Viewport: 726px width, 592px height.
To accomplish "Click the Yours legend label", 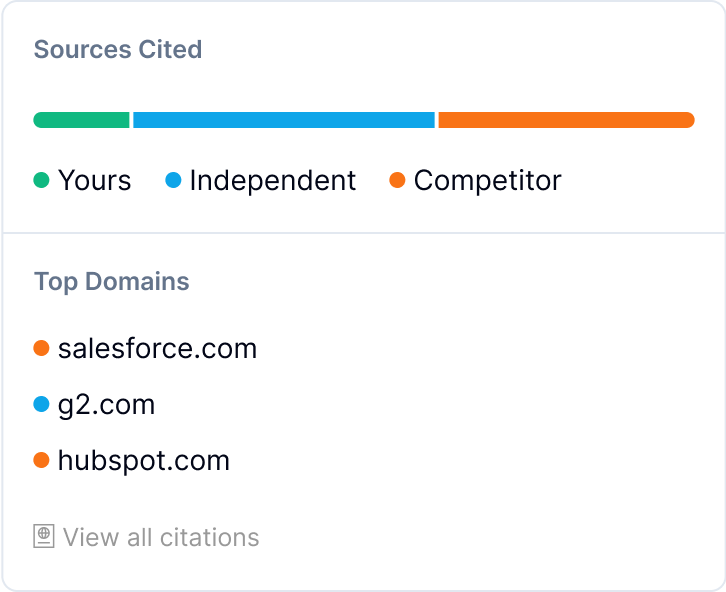I will [x=94, y=180].
